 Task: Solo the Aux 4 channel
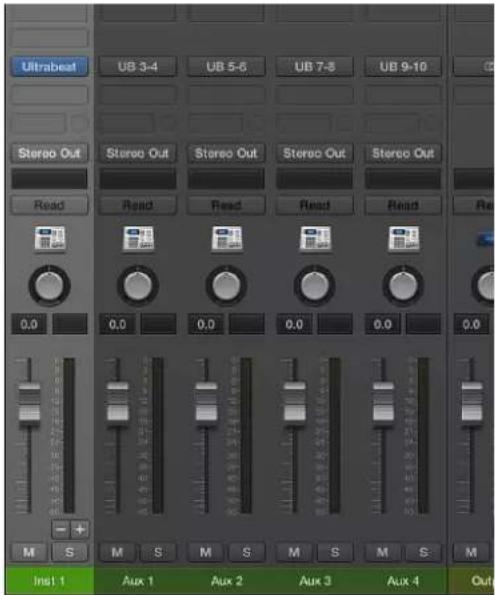(423, 552)
